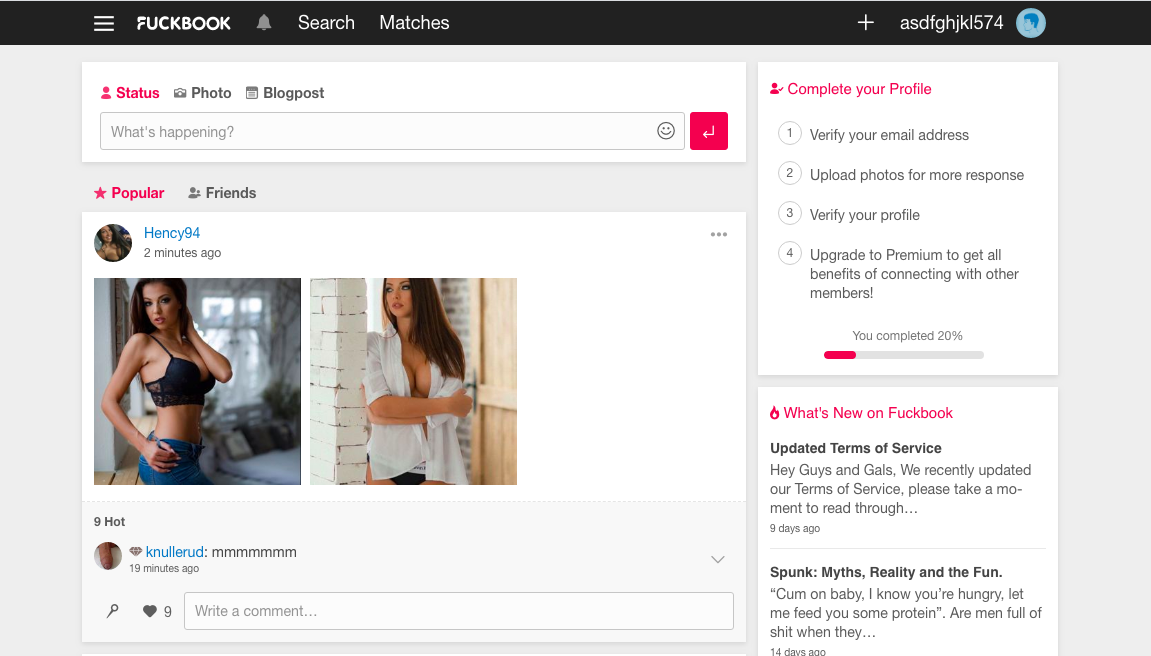Expand the comment chevron
The image size is (1151, 656).
tap(718, 559)
